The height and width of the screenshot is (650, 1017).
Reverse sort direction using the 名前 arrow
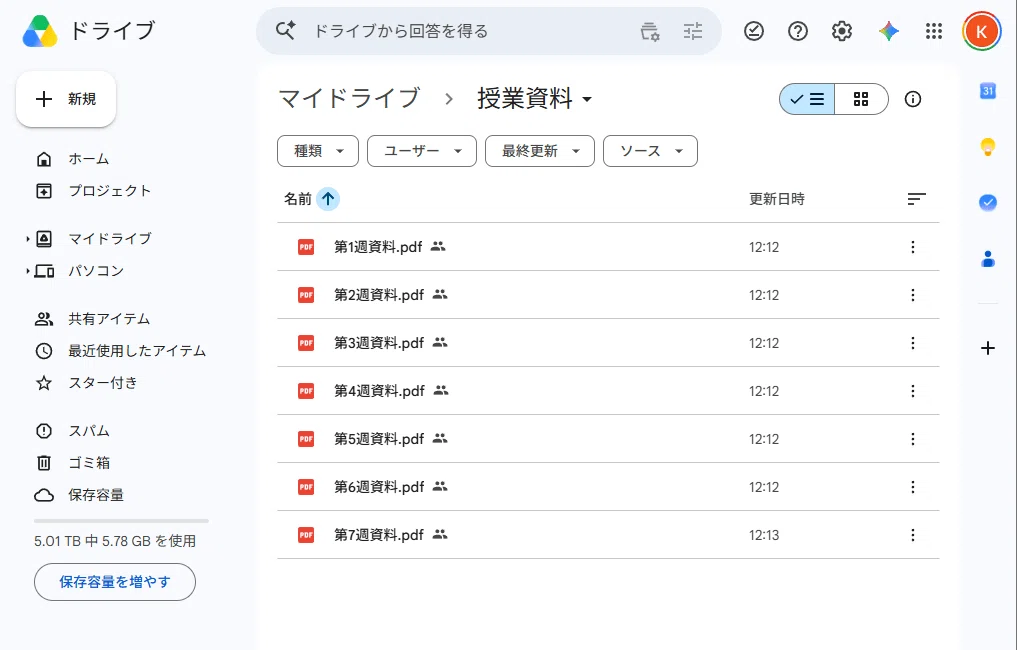(x=328, y=199)
